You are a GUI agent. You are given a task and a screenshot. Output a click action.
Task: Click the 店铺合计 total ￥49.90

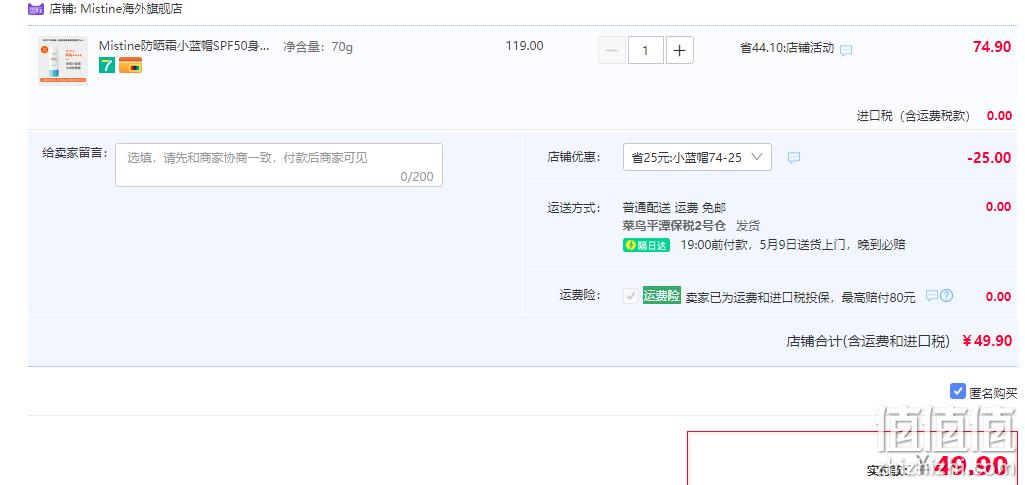(987, 341)
